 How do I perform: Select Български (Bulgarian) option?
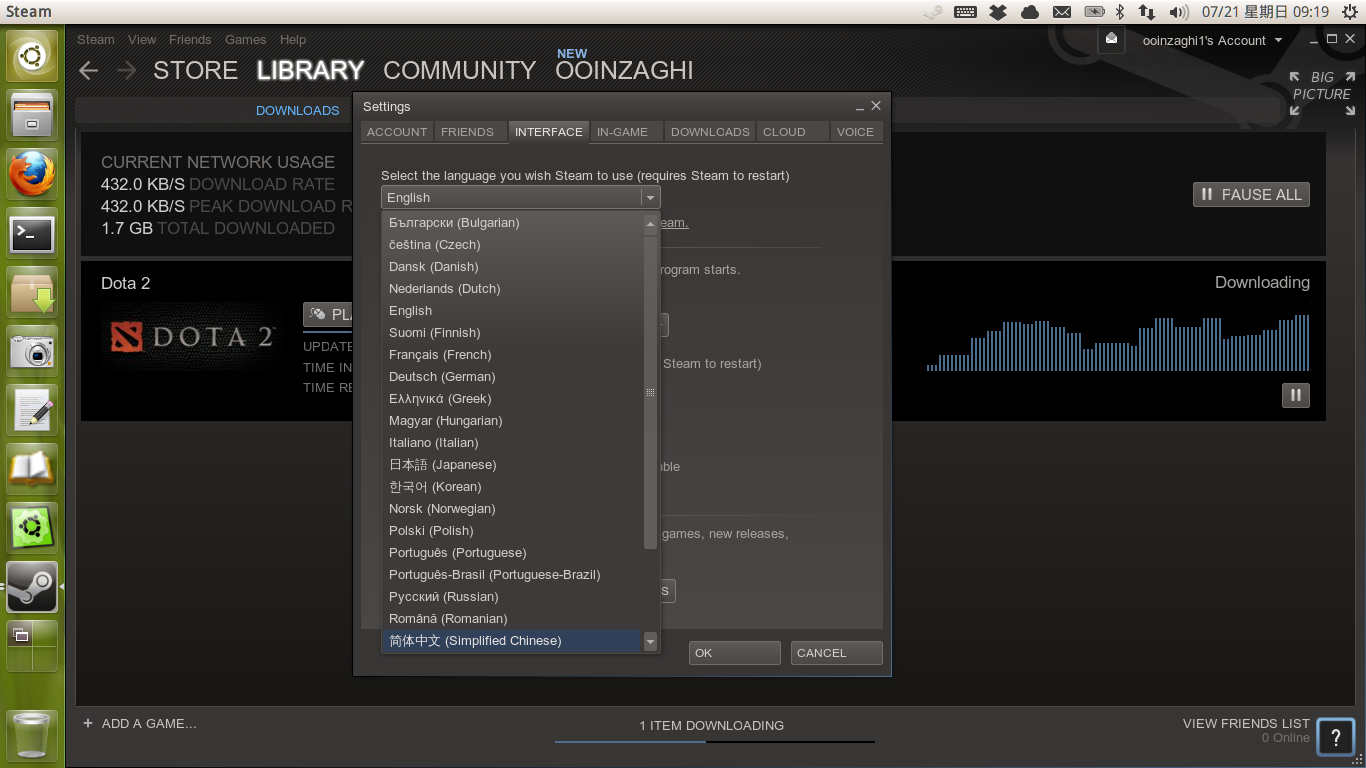511,223
